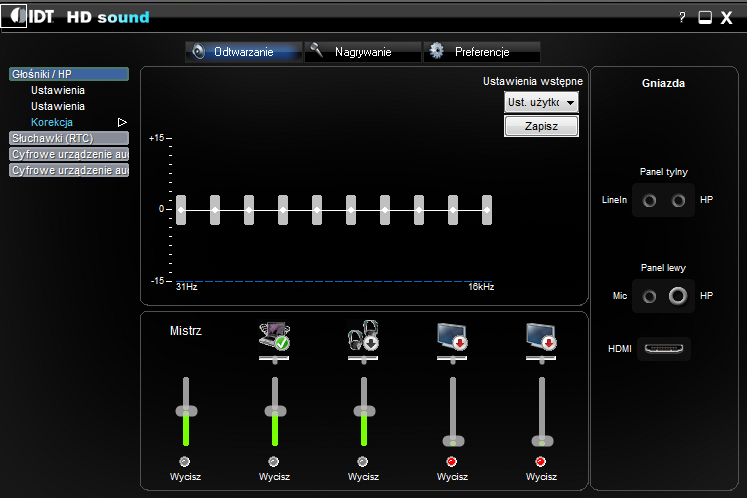Click the left panel HP jack

pyautogui.click(x=678, y=296)
